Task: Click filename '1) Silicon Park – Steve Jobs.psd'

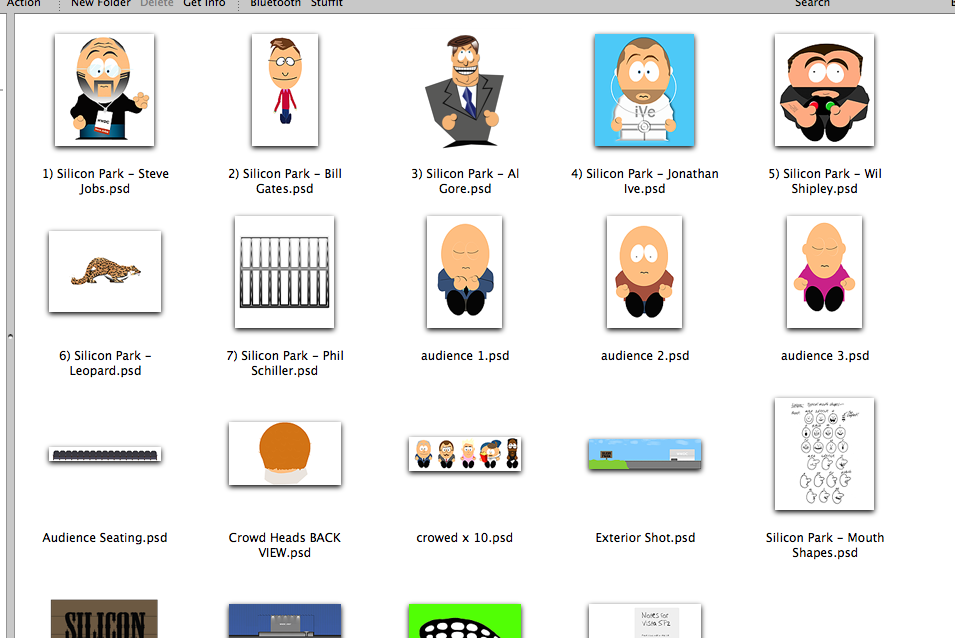Action: pos(105,181)
